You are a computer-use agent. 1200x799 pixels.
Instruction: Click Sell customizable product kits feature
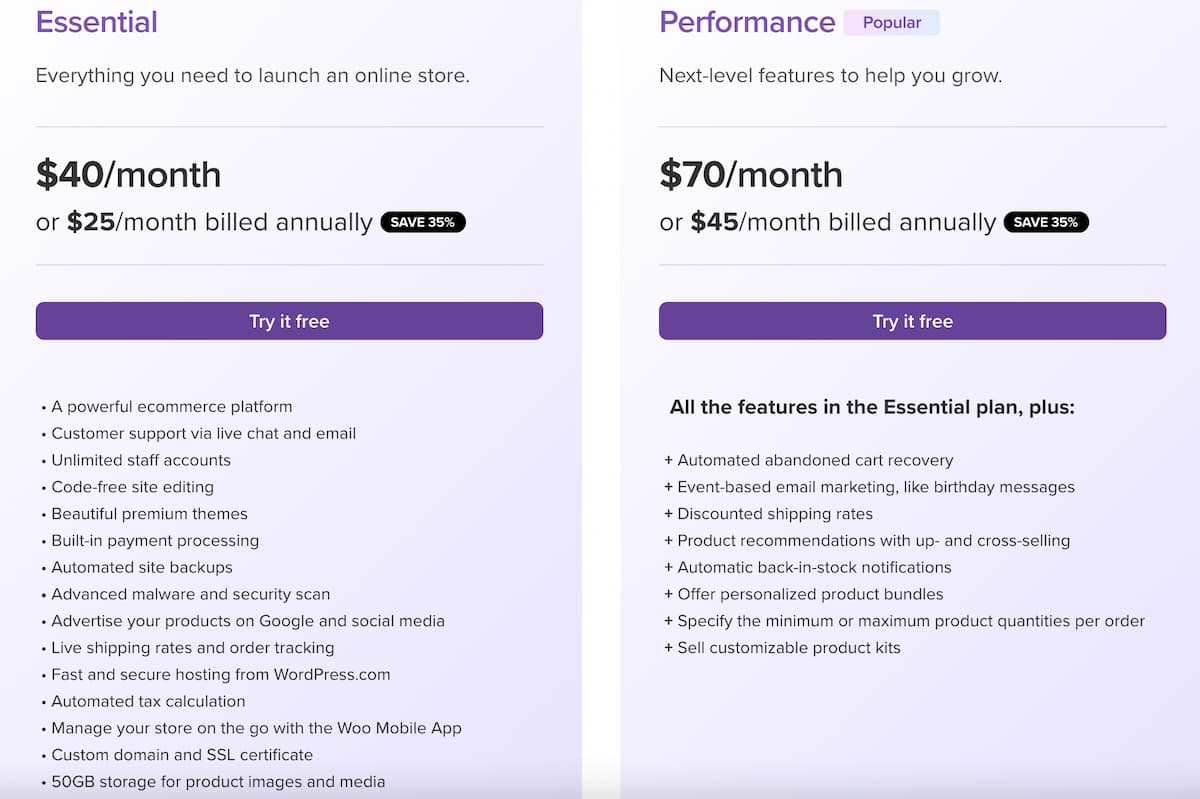789,648
